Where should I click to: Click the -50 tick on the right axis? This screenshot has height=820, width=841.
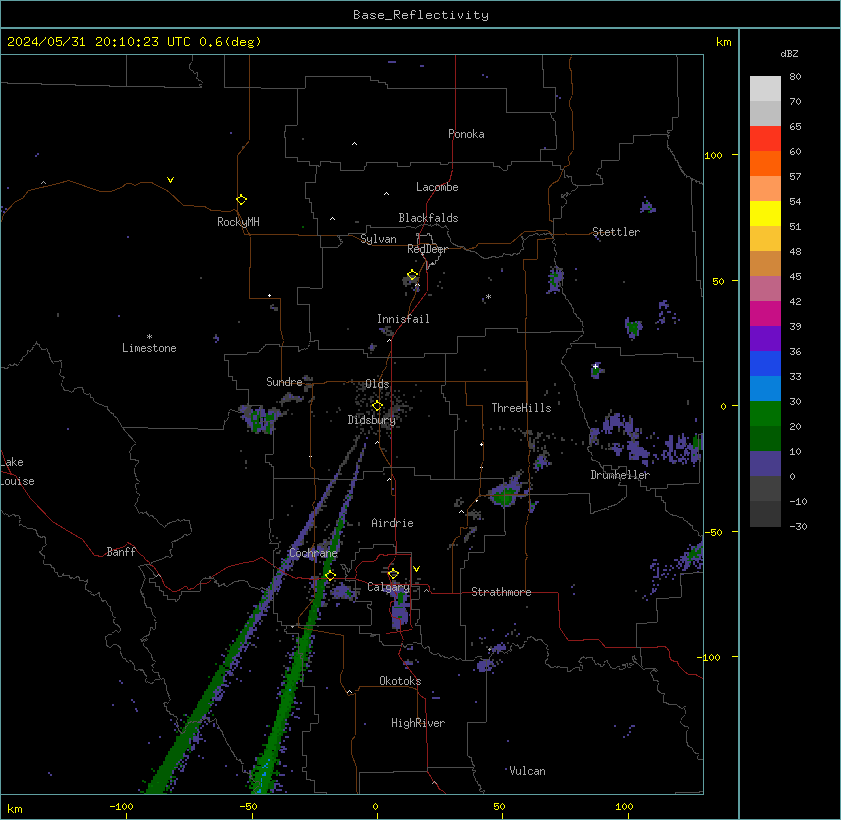[x=713, y=533]
